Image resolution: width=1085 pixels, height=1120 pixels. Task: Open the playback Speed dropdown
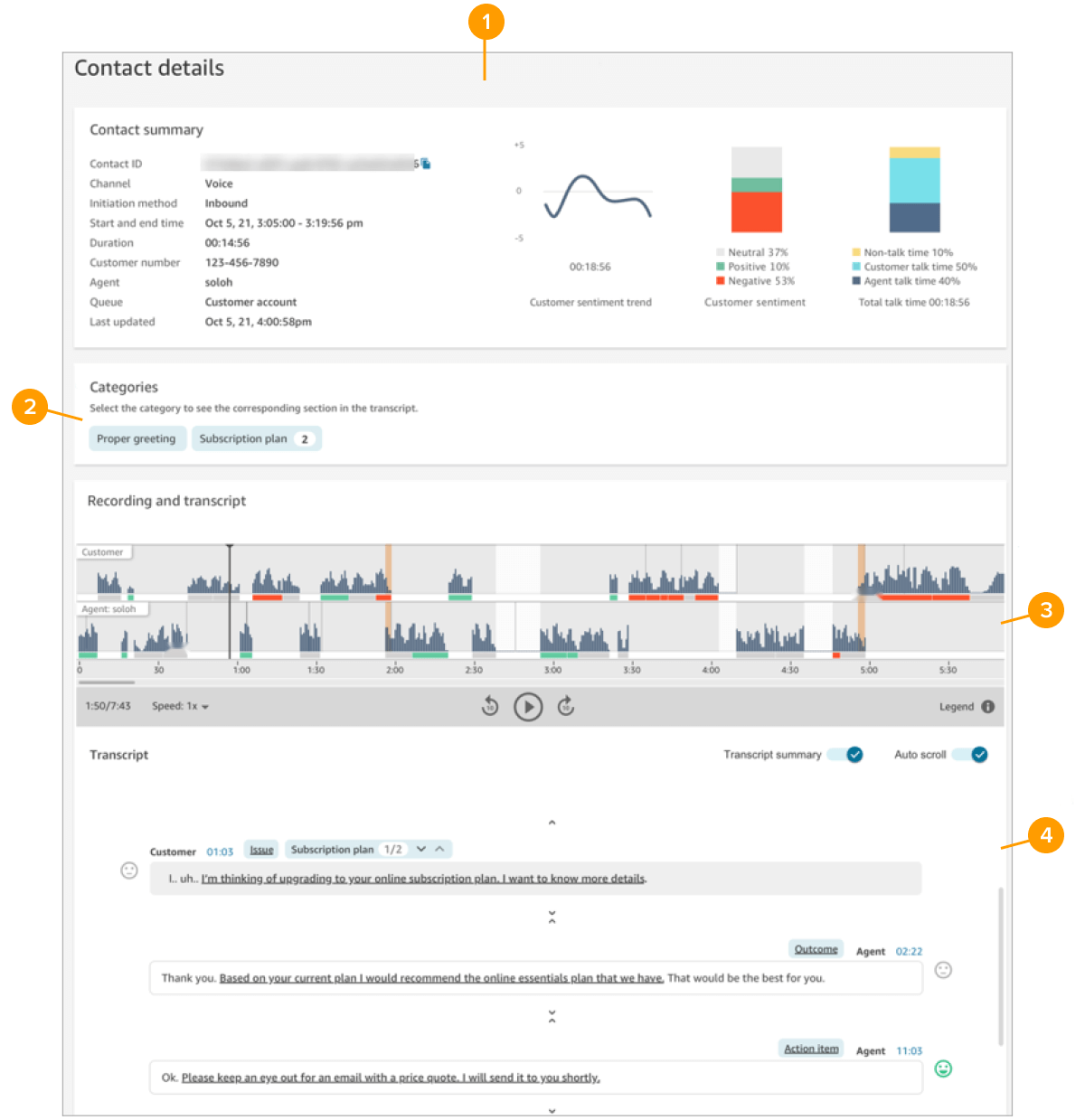tap(181, 707)
